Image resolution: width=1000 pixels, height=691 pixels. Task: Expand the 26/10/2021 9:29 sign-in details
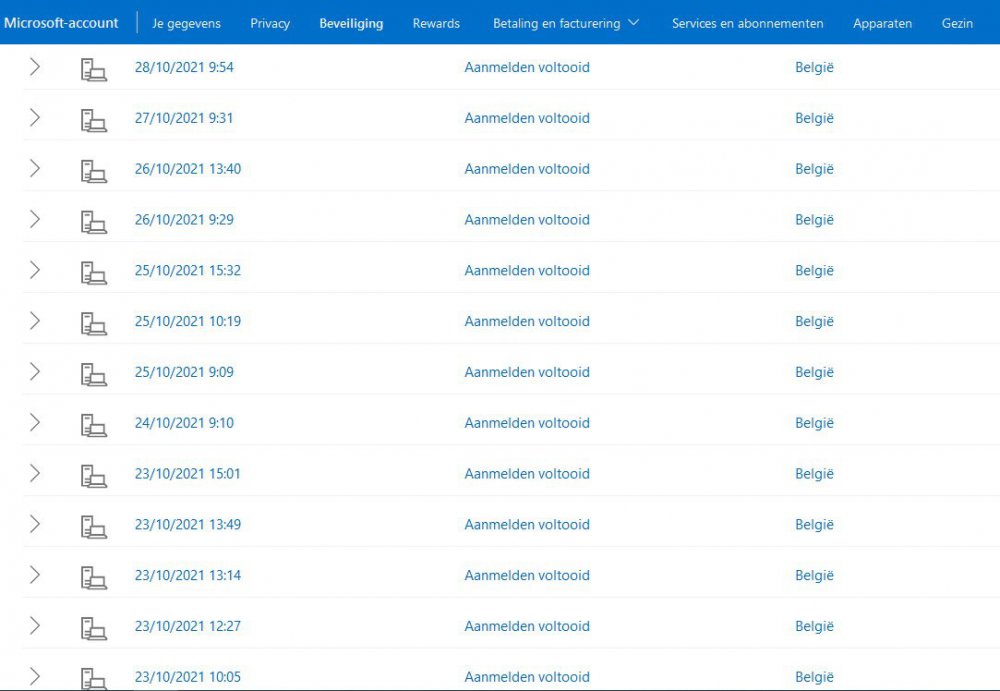point(35,219)
